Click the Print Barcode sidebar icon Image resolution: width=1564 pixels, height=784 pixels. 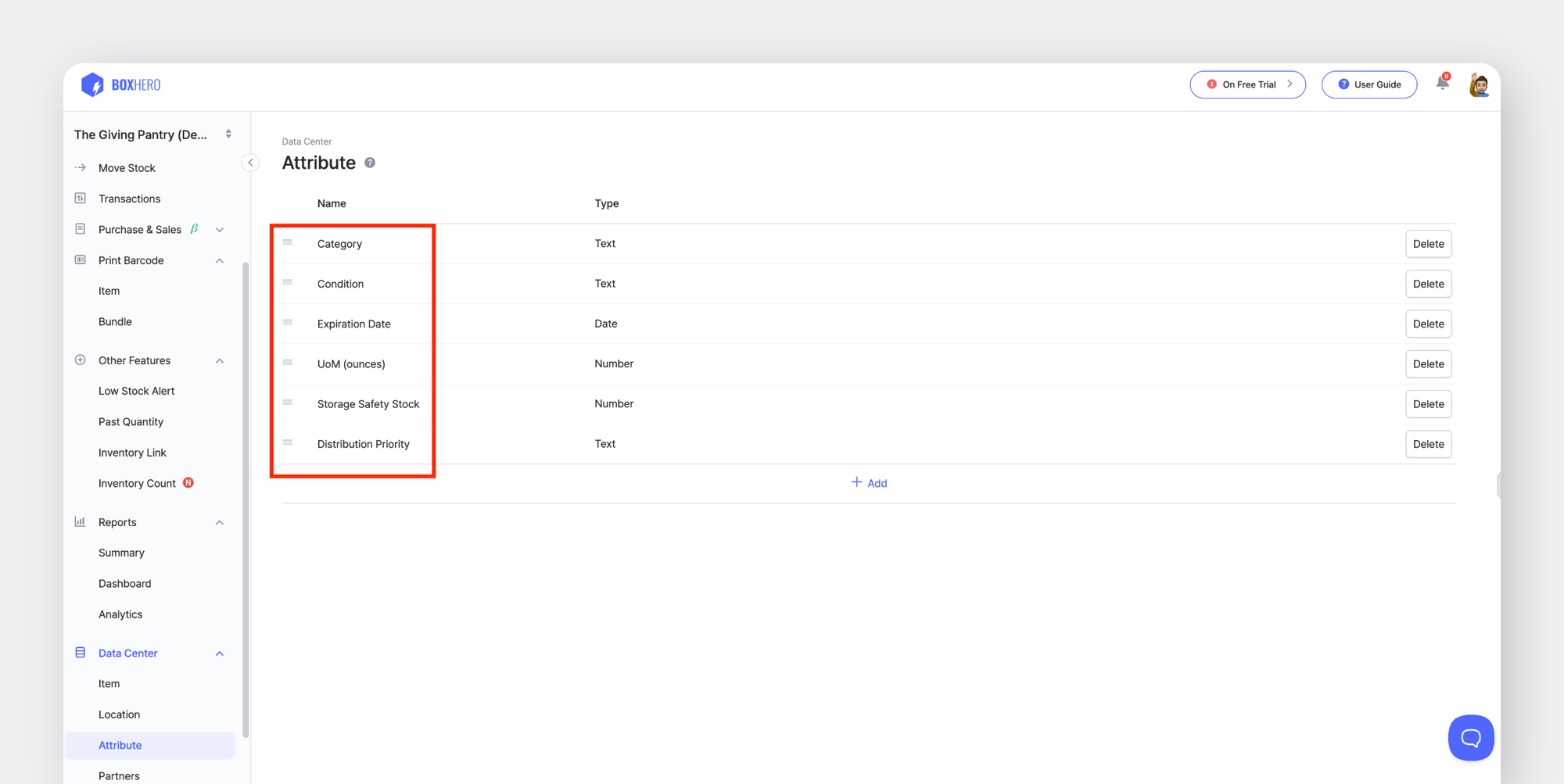[x=81, y=260]
